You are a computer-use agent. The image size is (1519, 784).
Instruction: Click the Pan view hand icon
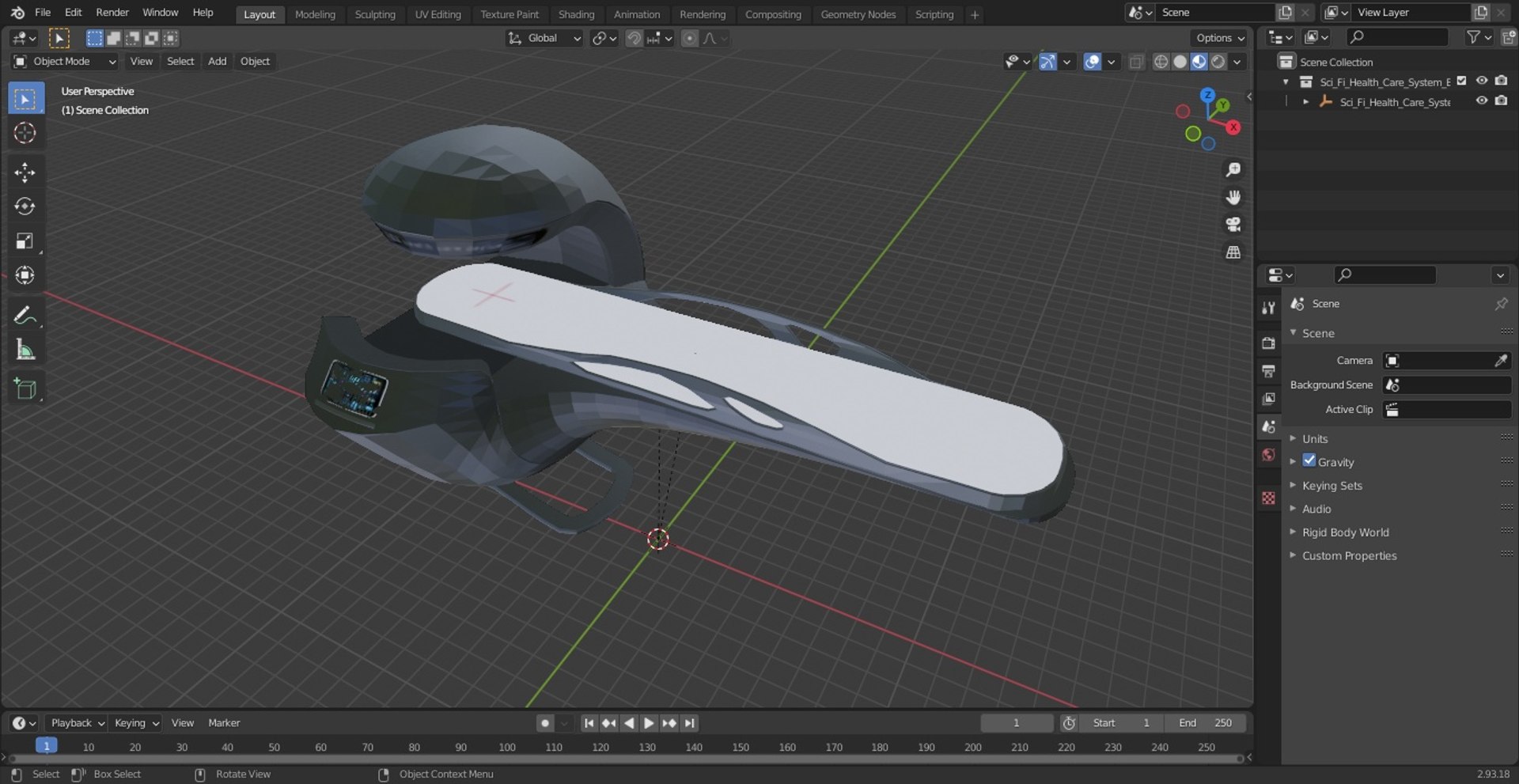(1233, 197)
